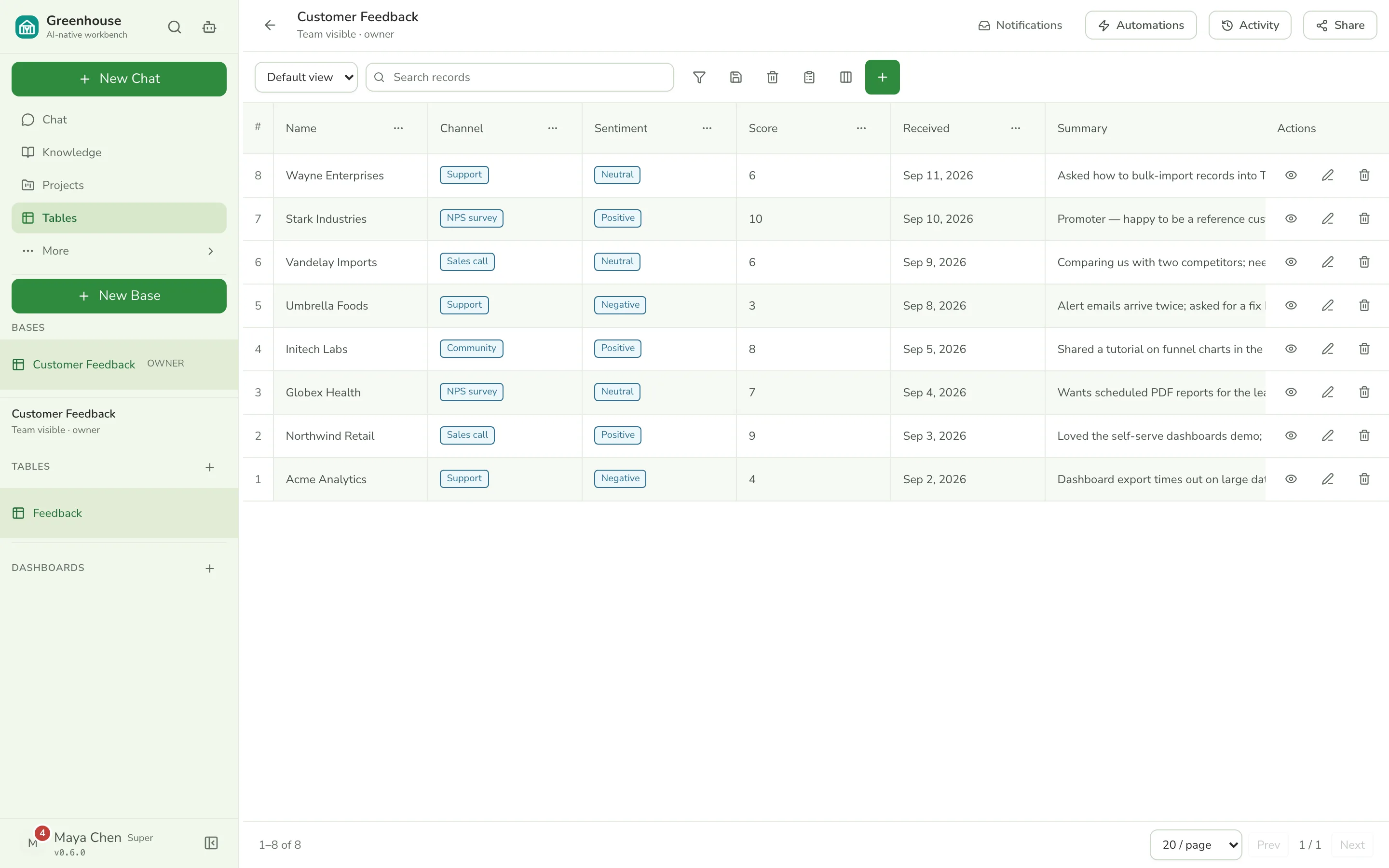View the Stark Industries record with eye icon
Image resolution: width=1389 pixels, height=868 pixels.
(x=1291, y=219)
